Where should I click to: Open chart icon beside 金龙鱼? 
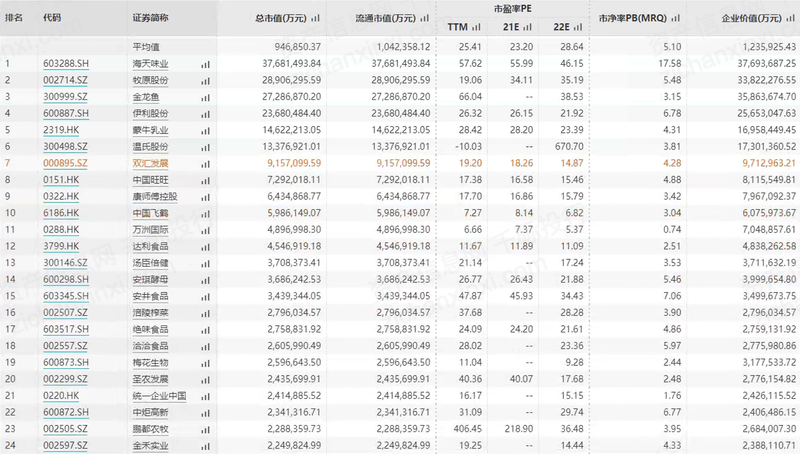tap(205, 98)
